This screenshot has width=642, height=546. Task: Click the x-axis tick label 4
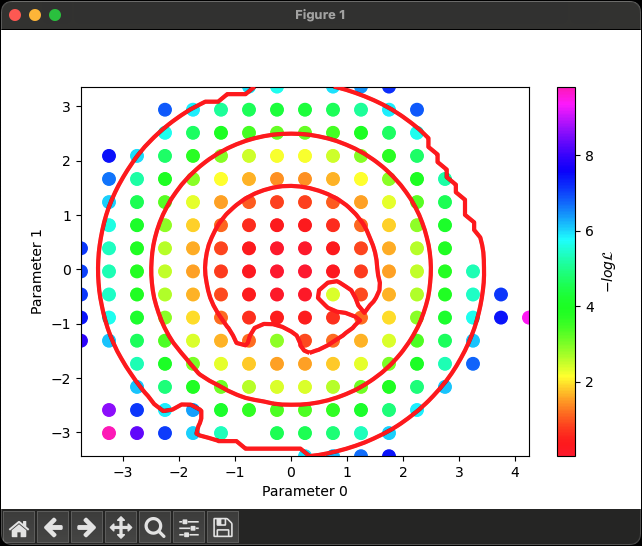click(x=515, y=472)
